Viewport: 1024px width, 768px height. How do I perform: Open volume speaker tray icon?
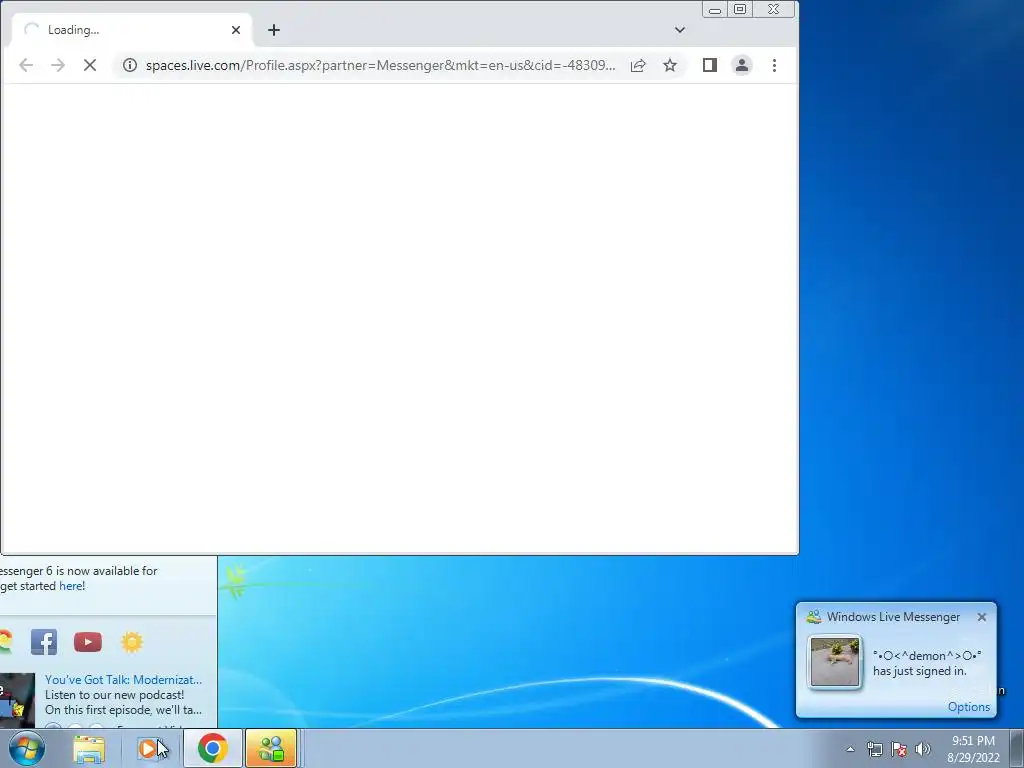tap(923, 749)
